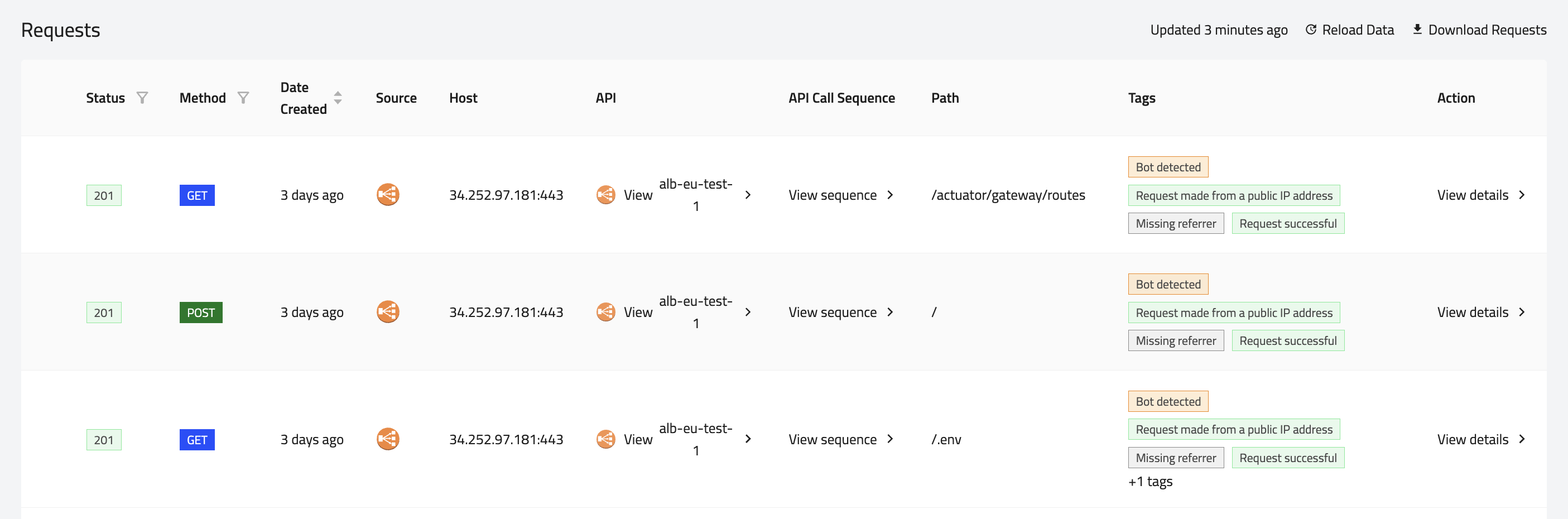Viewport: 1568px width, 519px height.
Task: Expand alb-eu-test-1 chevron in POST row
Action: [748, 312]
